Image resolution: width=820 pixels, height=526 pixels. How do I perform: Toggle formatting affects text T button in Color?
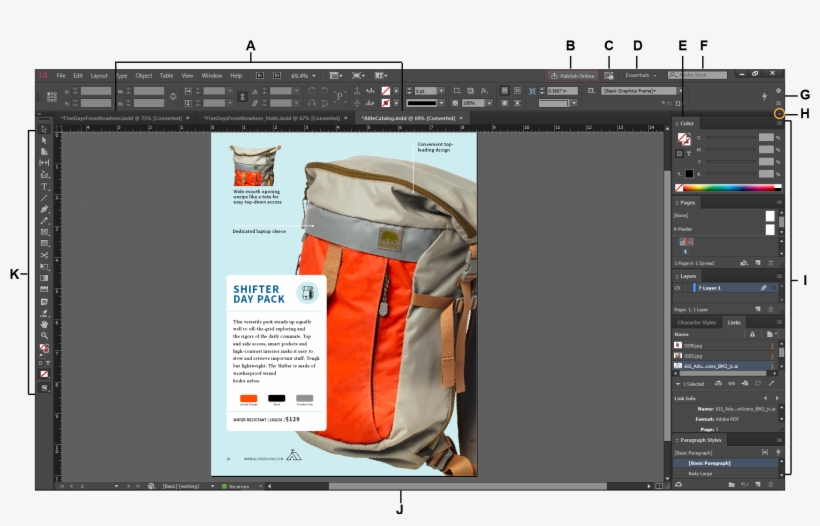pyautogui.click(x=689, y=154)
